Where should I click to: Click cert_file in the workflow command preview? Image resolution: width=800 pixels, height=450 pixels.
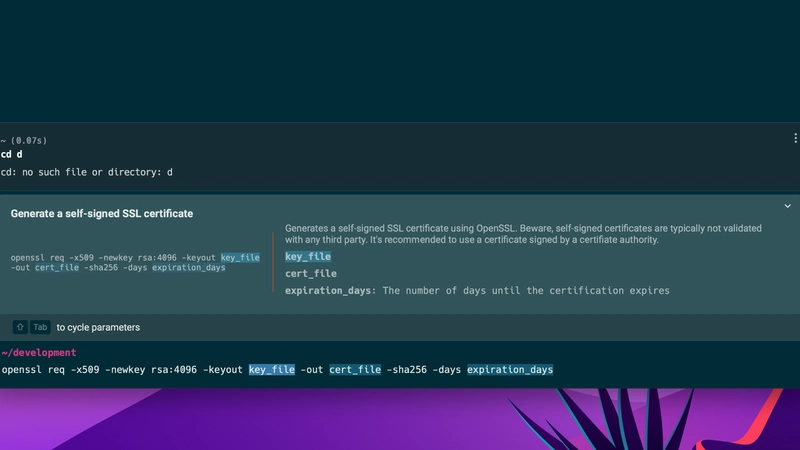tap(57, 267)
